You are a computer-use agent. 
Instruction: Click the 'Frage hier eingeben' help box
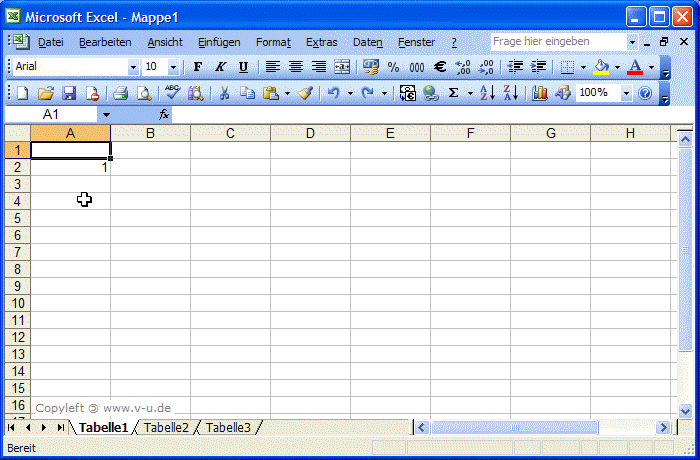[559, 42]
